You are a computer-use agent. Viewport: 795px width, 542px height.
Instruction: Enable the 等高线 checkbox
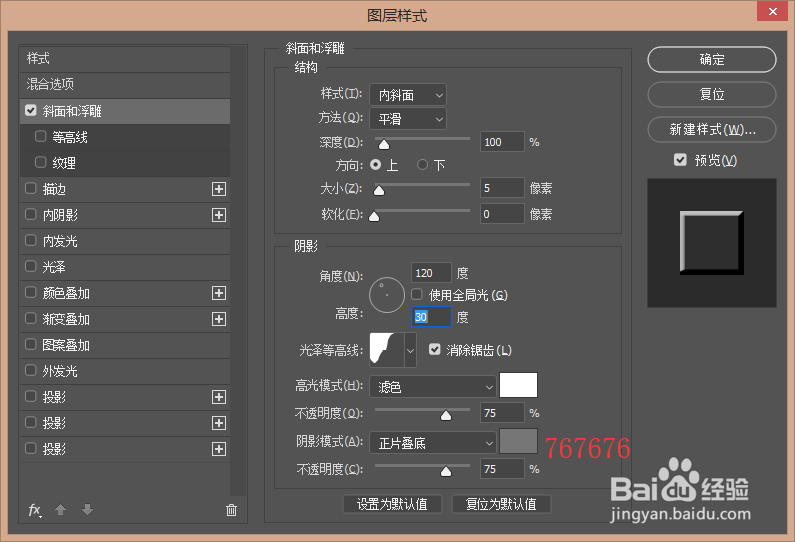[41, 136]
